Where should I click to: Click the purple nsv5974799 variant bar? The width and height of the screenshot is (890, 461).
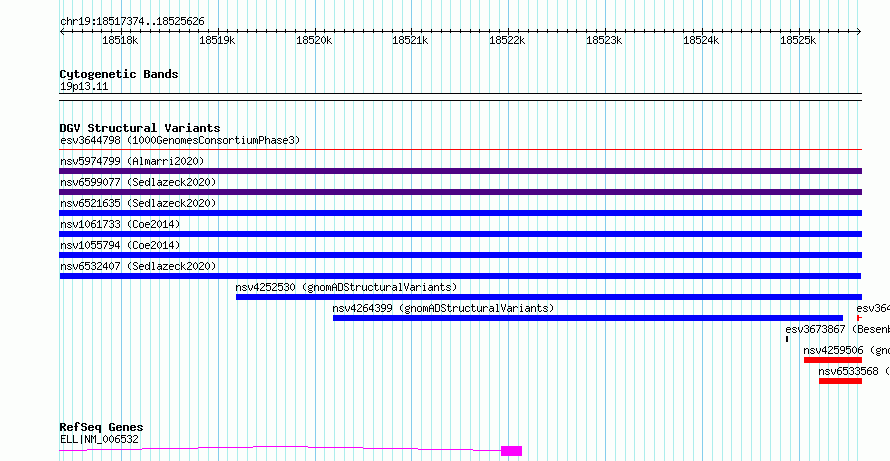pos(460,171)
